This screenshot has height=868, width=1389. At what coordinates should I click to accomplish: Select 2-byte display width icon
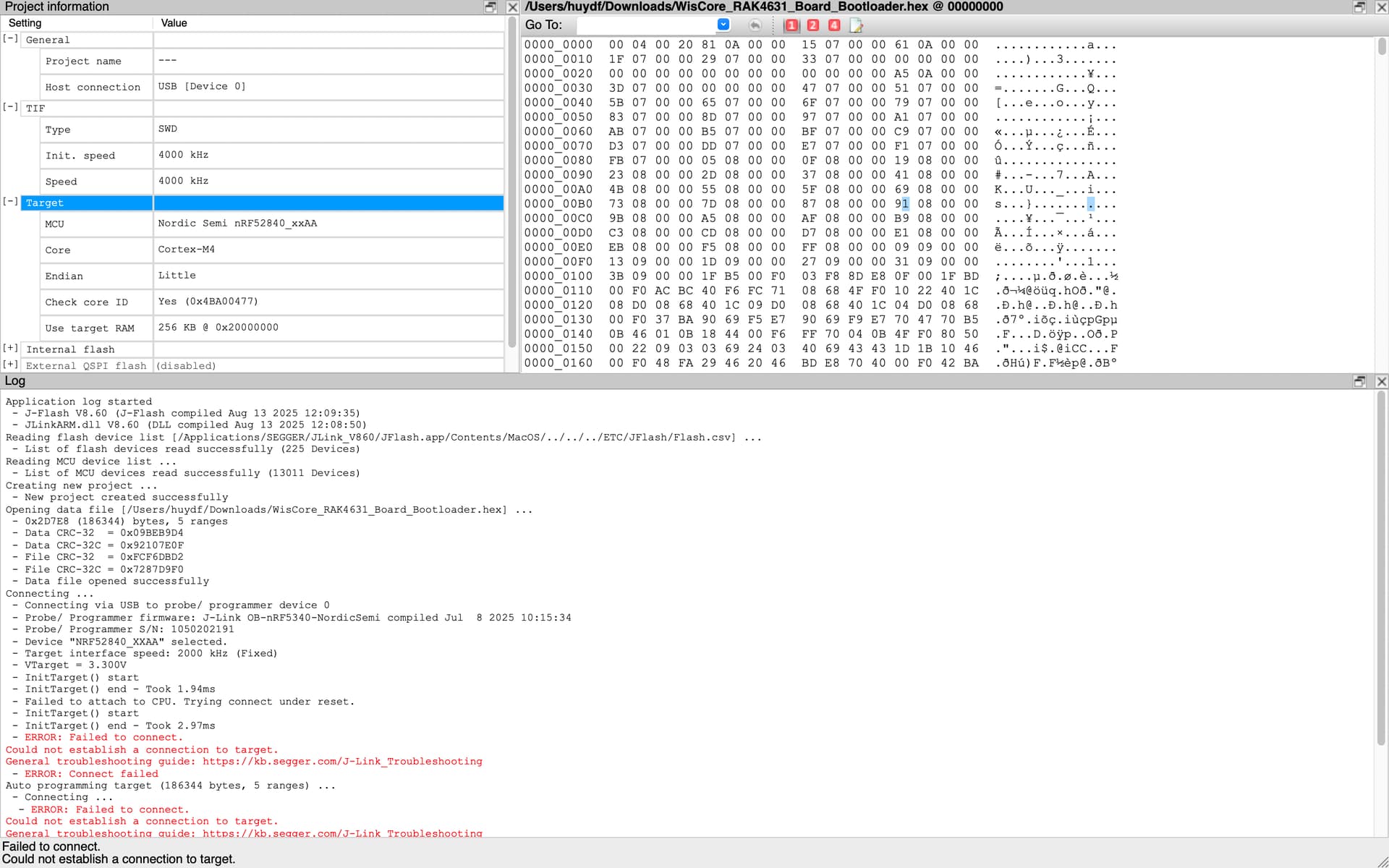point(812,25)
